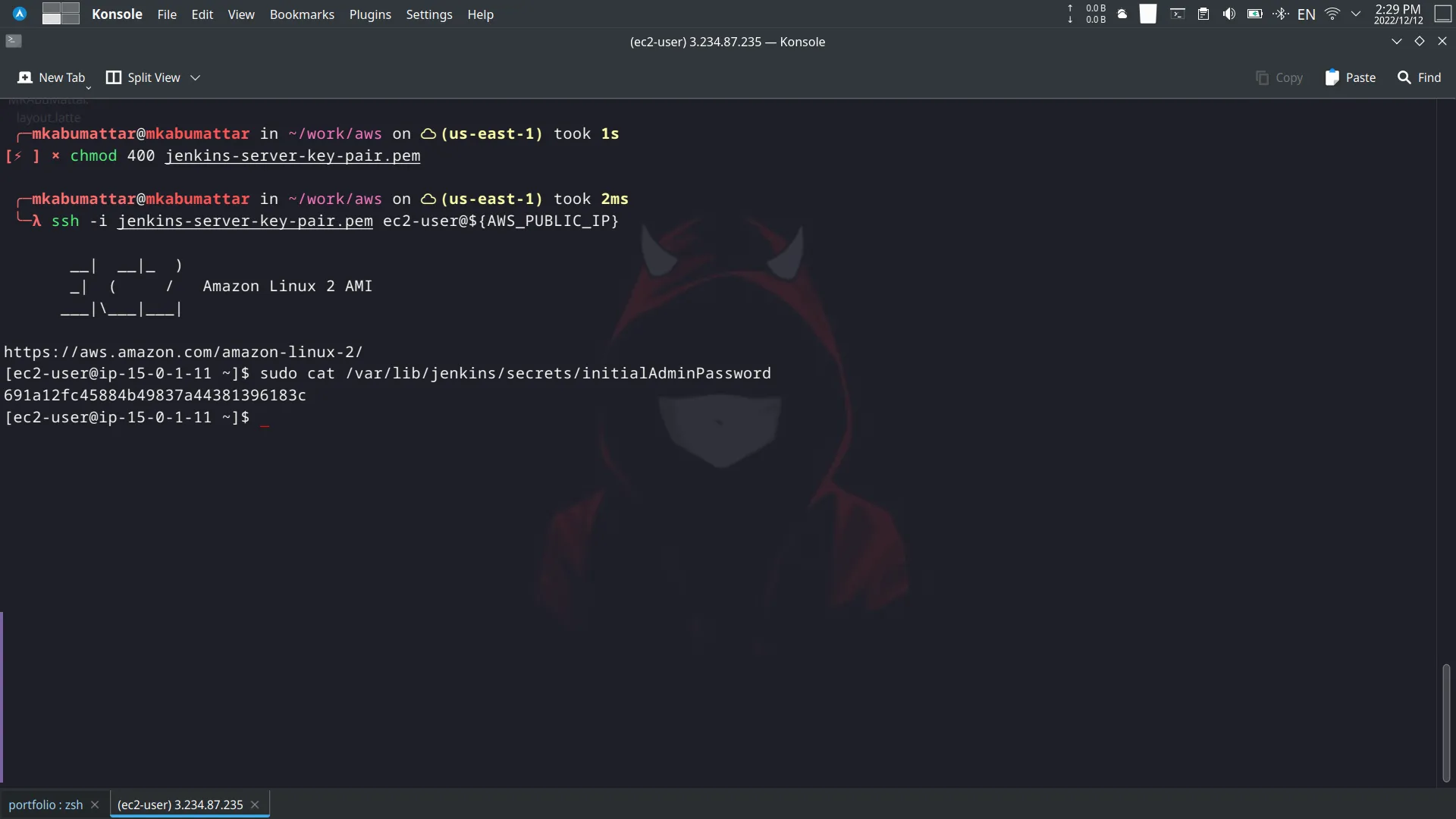Open the File menu
This screenshot has height=819, width=1456.
coord(167,14)
